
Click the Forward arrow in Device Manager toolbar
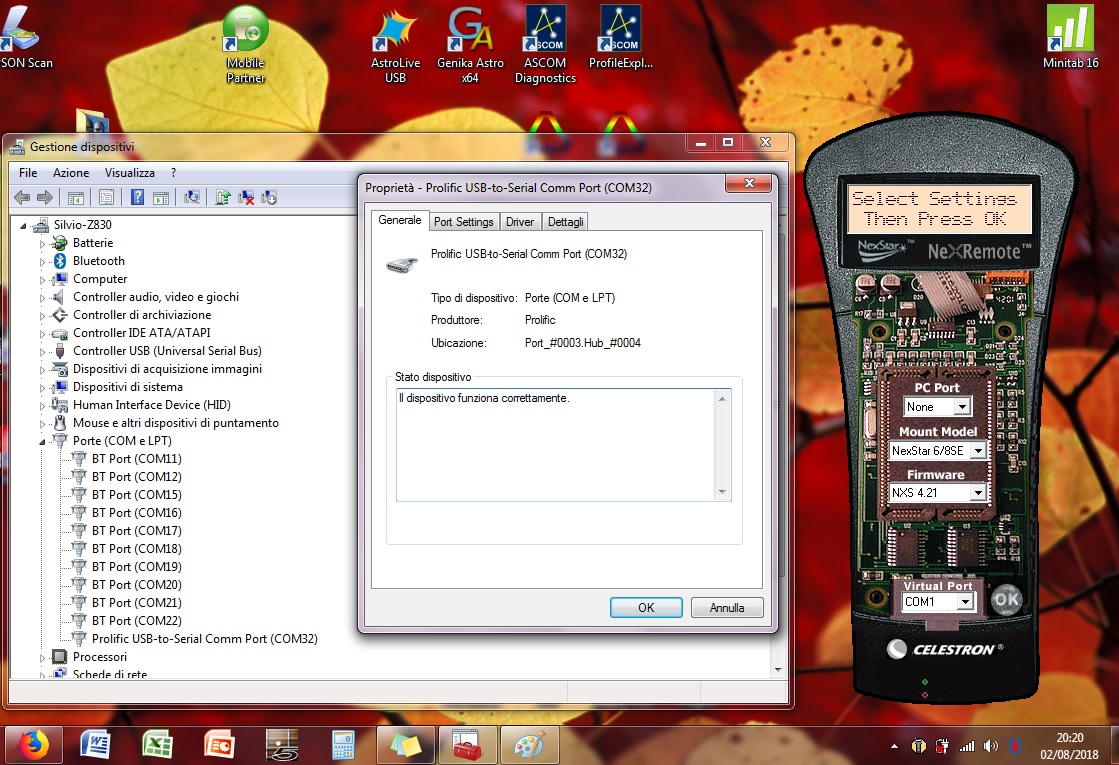[x=45, y=198]
